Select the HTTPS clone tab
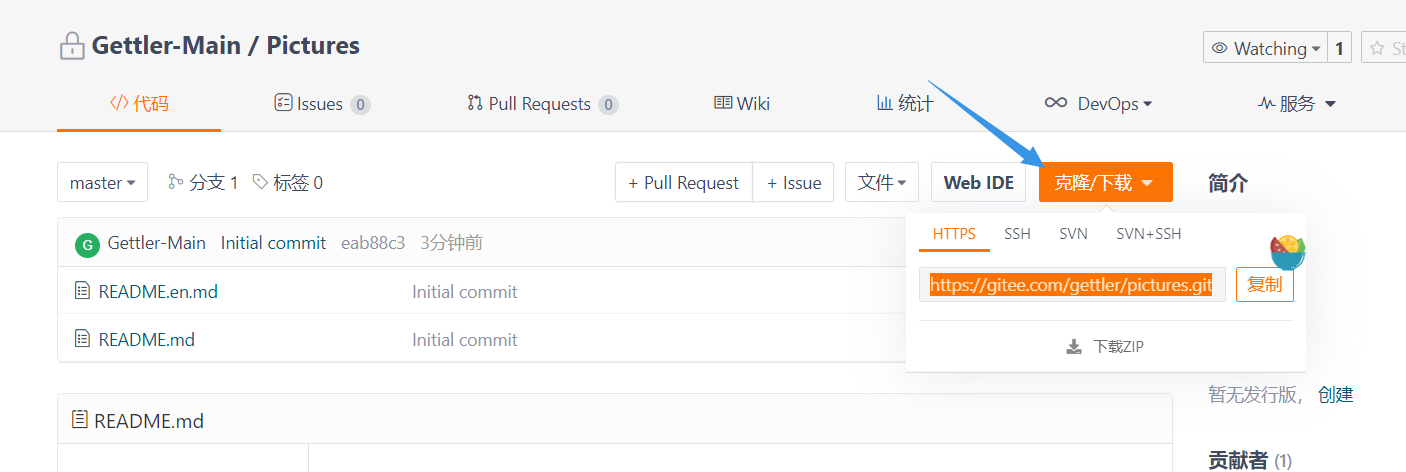The width and height of the screenshot is (1406, 472). tap(954, 234)
